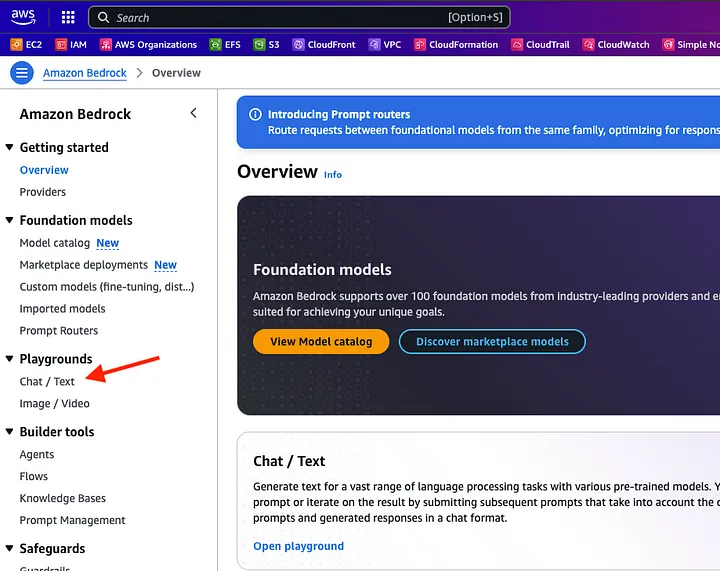Open the IAM service shortcut icon
This screenshot has width=720, height=571.
61,45
